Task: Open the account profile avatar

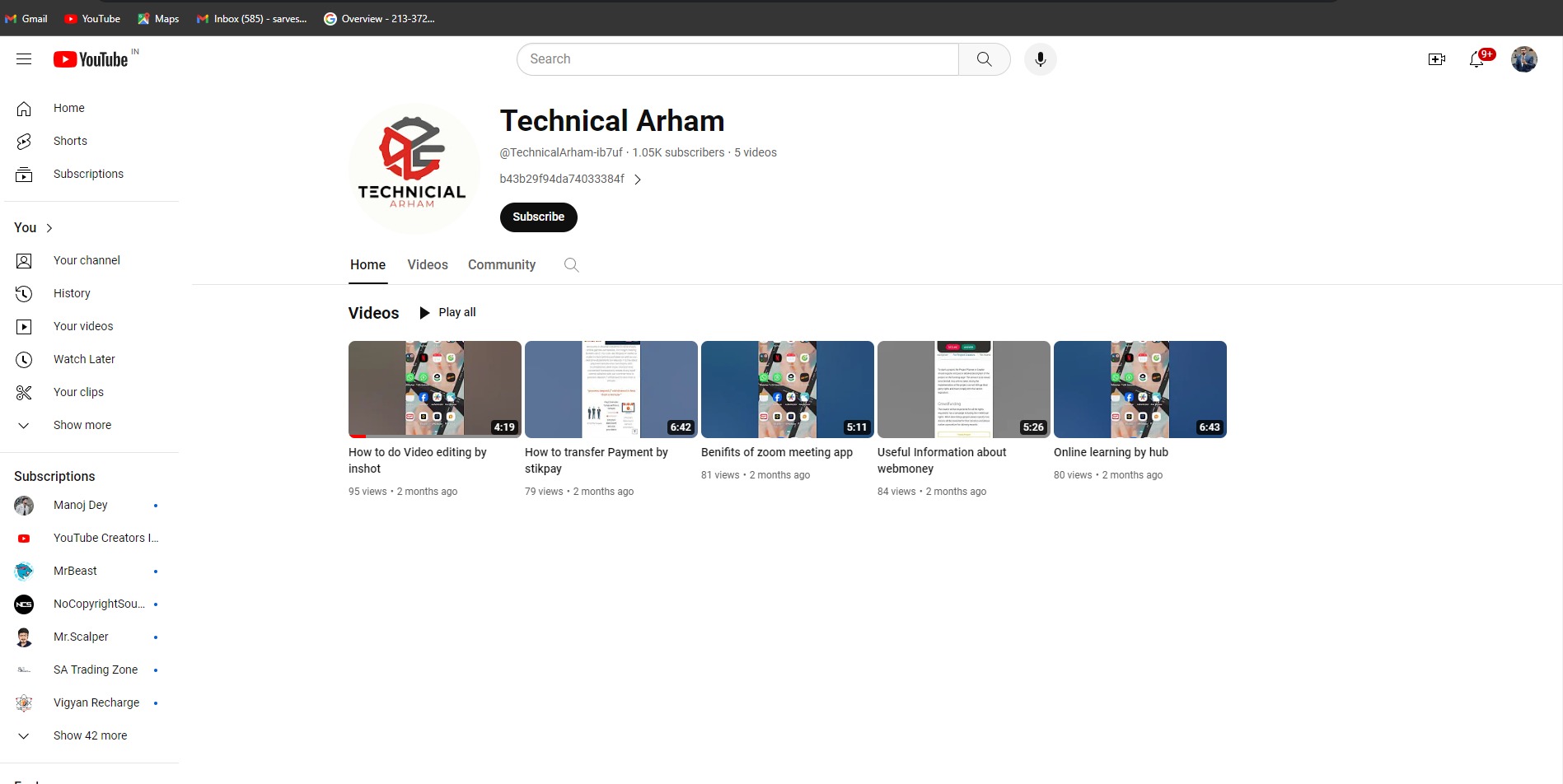Action: click(1523, 59)
